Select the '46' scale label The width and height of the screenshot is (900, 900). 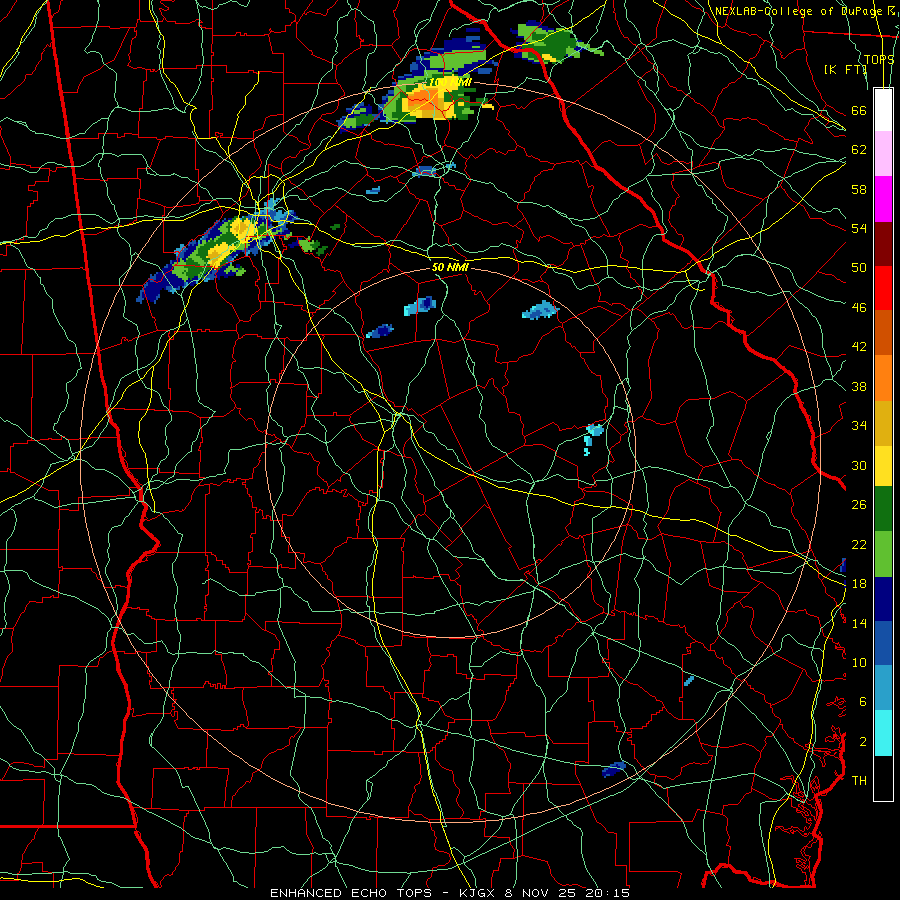pyautogui.click(x=859, y=307)
